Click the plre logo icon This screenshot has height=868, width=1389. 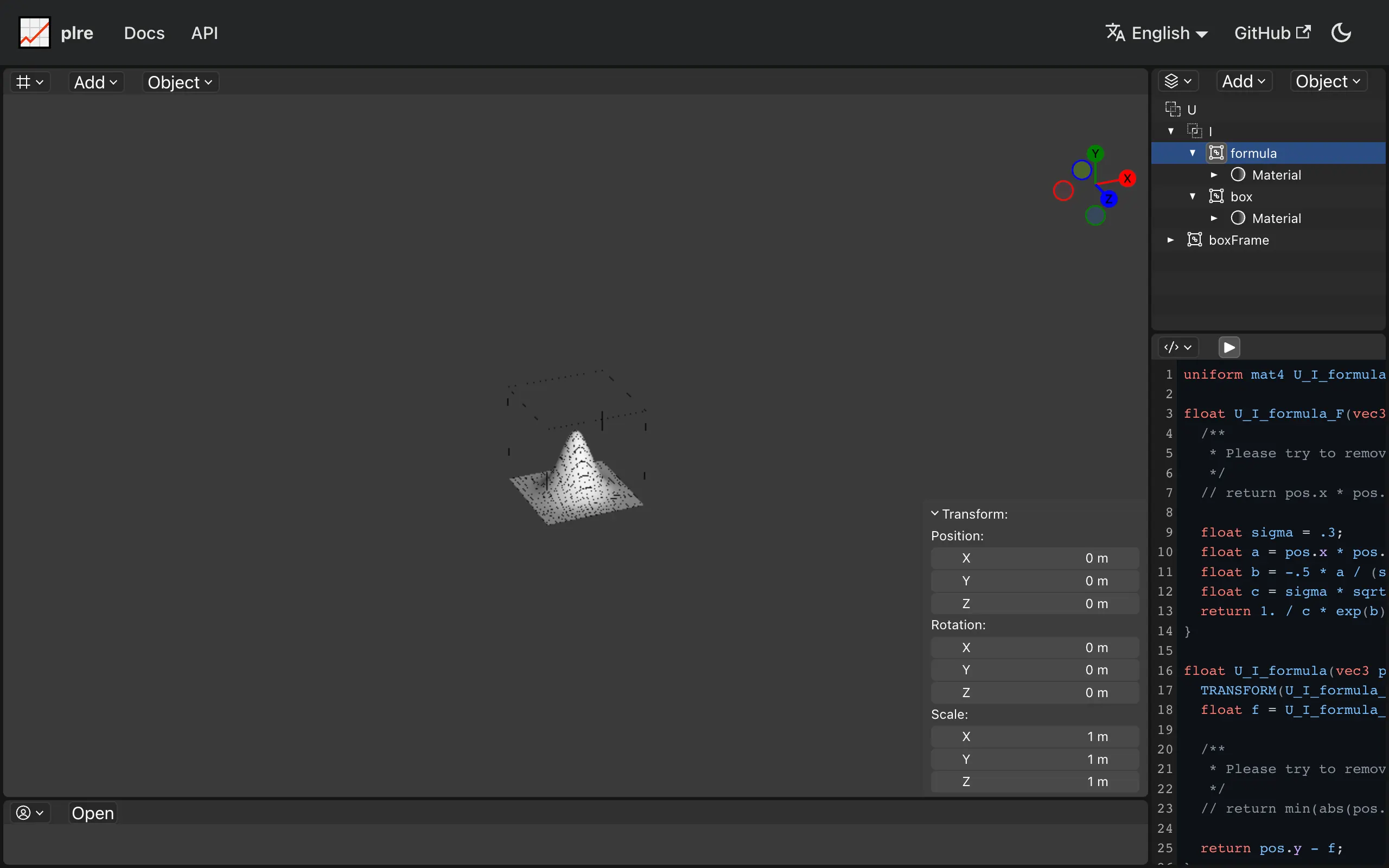(34, 33)
